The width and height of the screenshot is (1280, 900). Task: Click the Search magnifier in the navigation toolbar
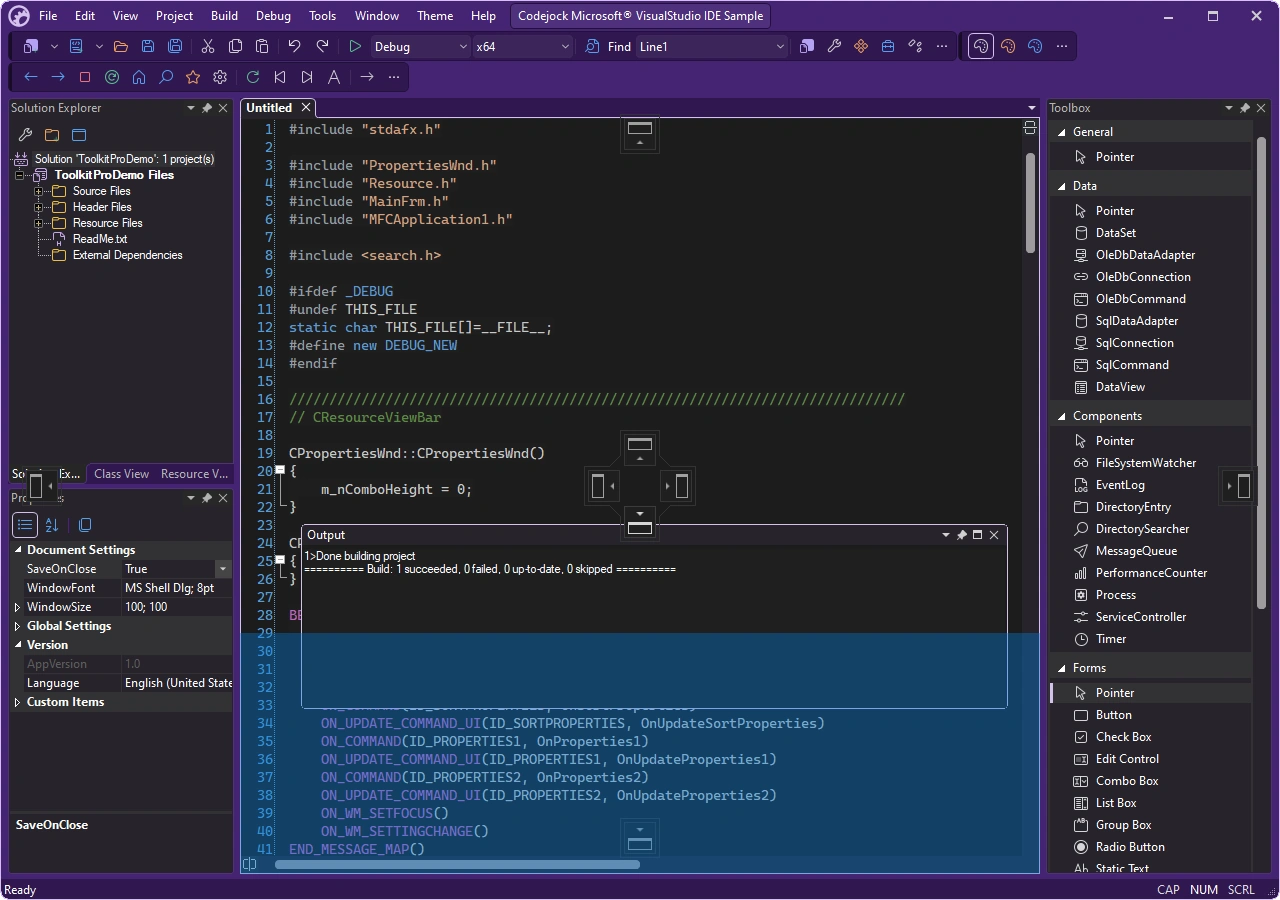(x=166, y=77)
